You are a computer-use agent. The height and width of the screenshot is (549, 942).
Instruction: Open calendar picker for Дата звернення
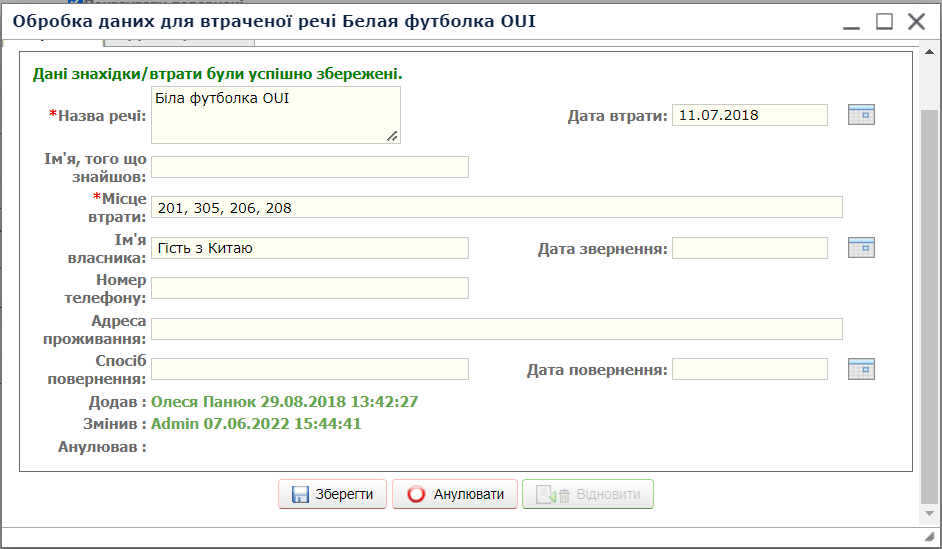[x=861, y=248]
